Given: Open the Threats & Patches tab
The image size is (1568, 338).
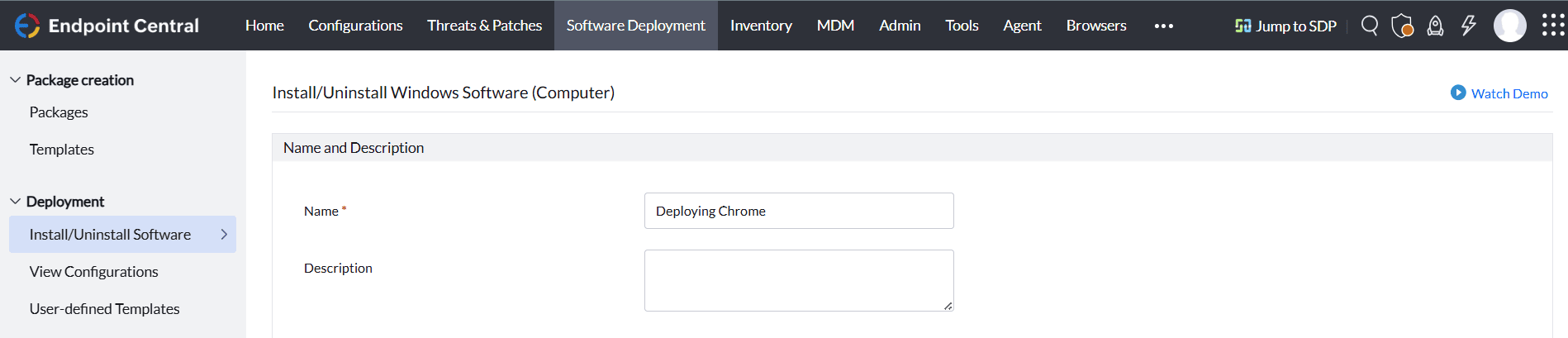Looking at the screenshot, I should [x=484, y=26].
